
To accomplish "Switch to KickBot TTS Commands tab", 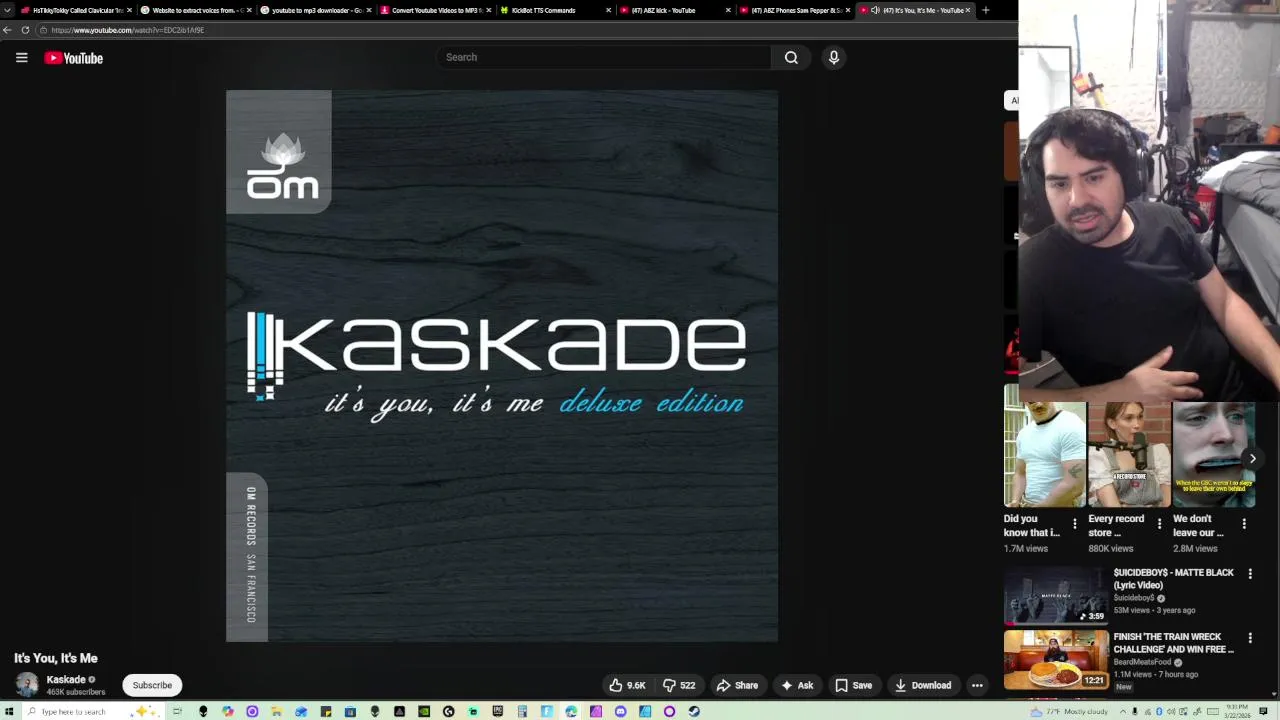I will click(x=555, y=10).
